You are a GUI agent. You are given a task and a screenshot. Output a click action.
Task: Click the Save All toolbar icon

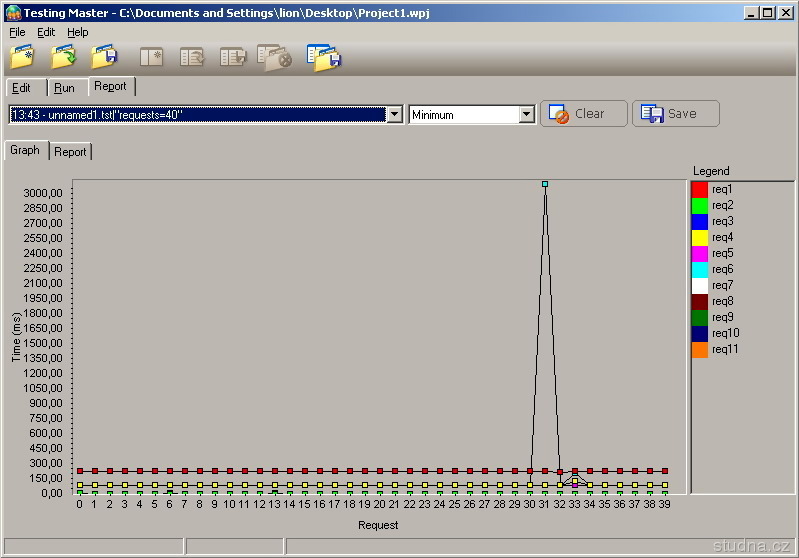[324, 57]
